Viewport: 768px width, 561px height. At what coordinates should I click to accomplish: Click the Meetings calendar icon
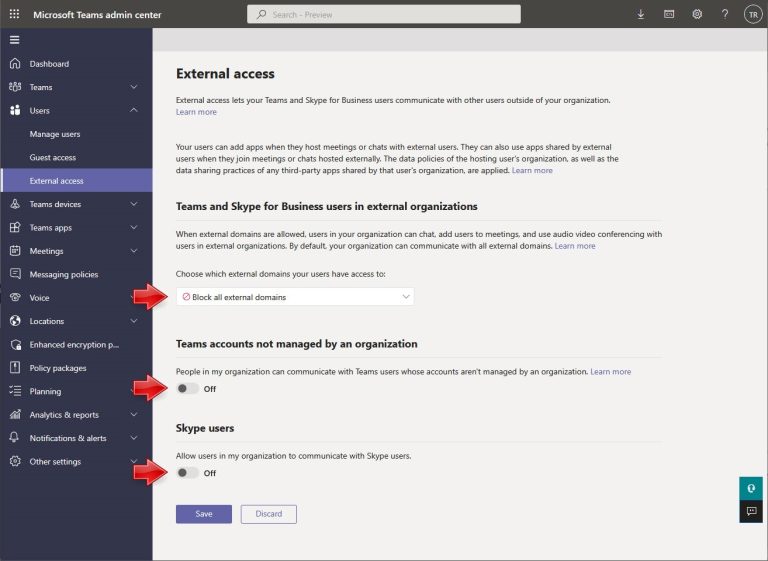click(x=15, y=251)
